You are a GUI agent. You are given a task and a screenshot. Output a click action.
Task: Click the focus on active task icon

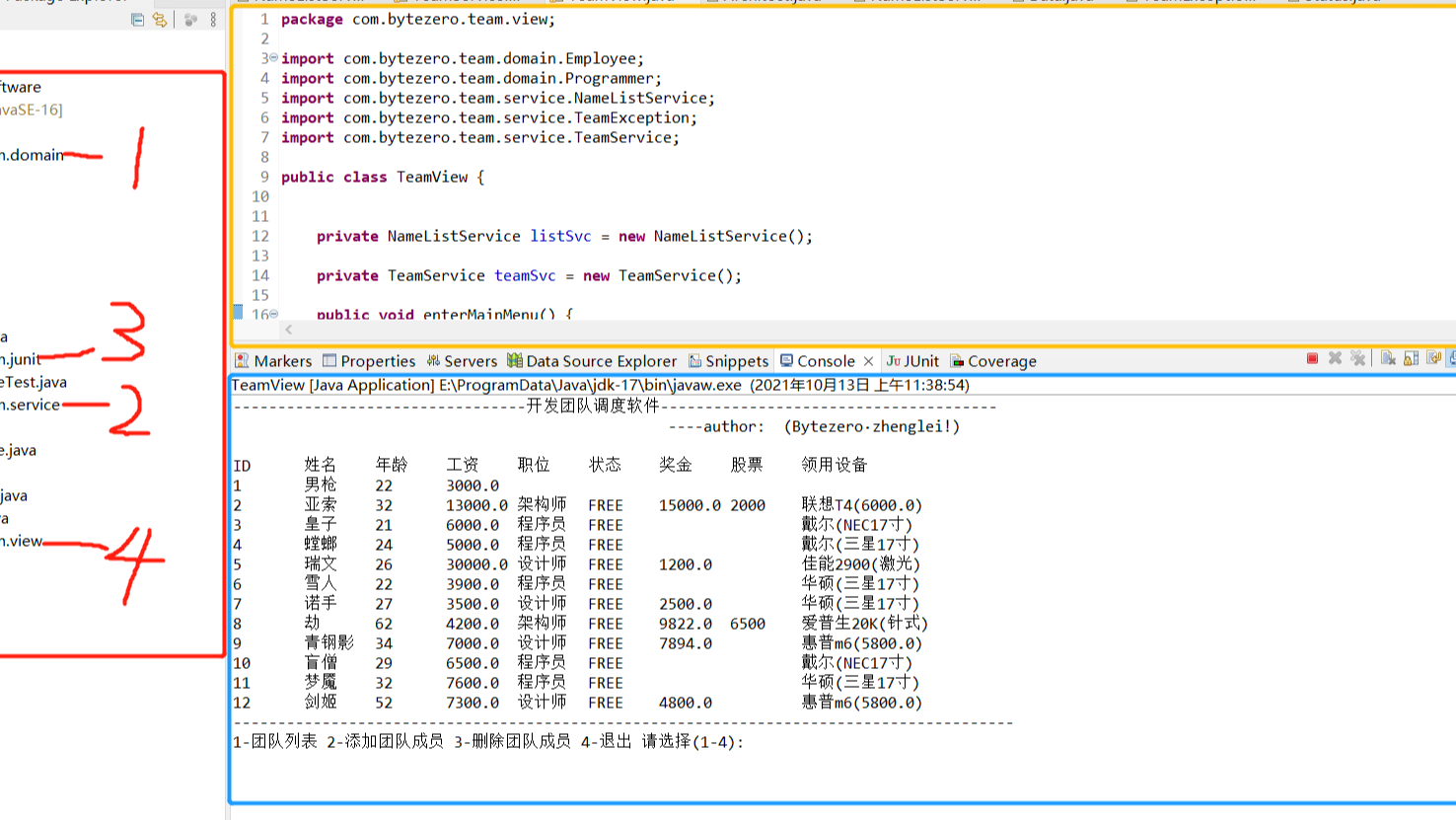coord(190,20)
